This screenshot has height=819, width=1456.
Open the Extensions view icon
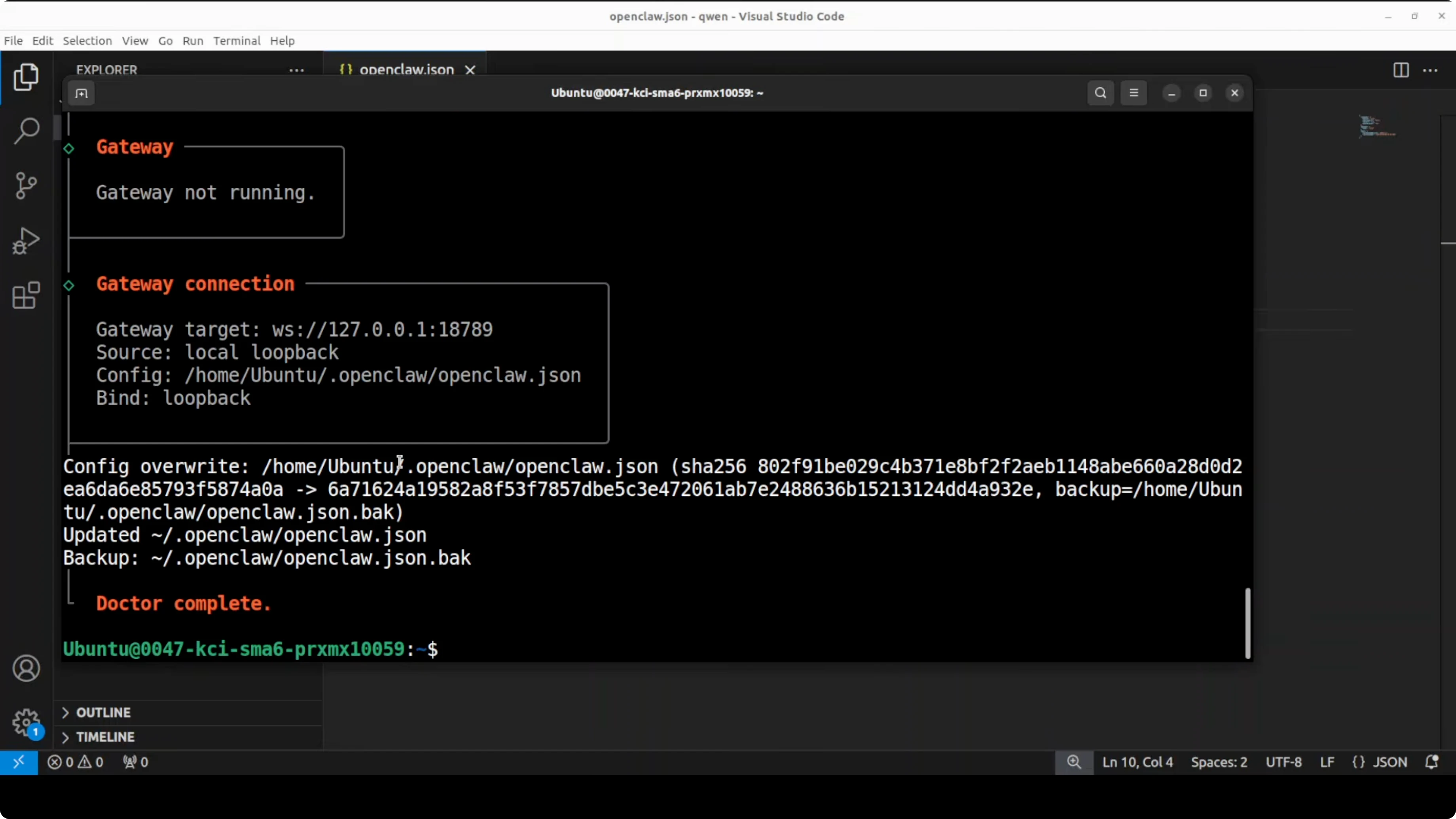click(x=26, y=295)
